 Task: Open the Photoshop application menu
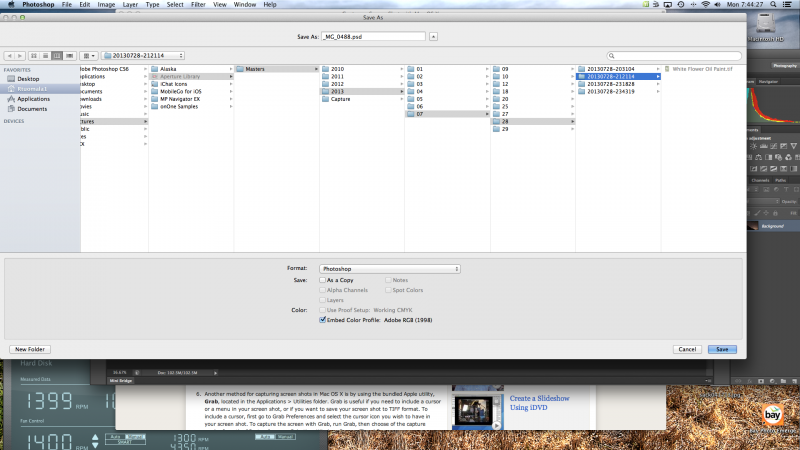(38, 5)
